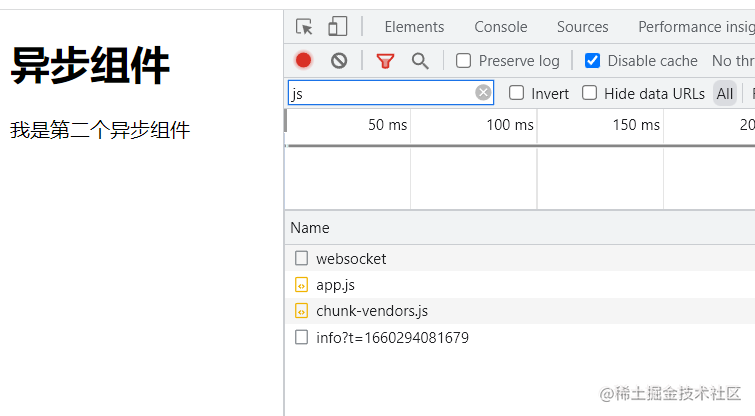The image size is (755, 416).
Task: Click the chunk-vendors.js script icon
Action: click(302, 311)
